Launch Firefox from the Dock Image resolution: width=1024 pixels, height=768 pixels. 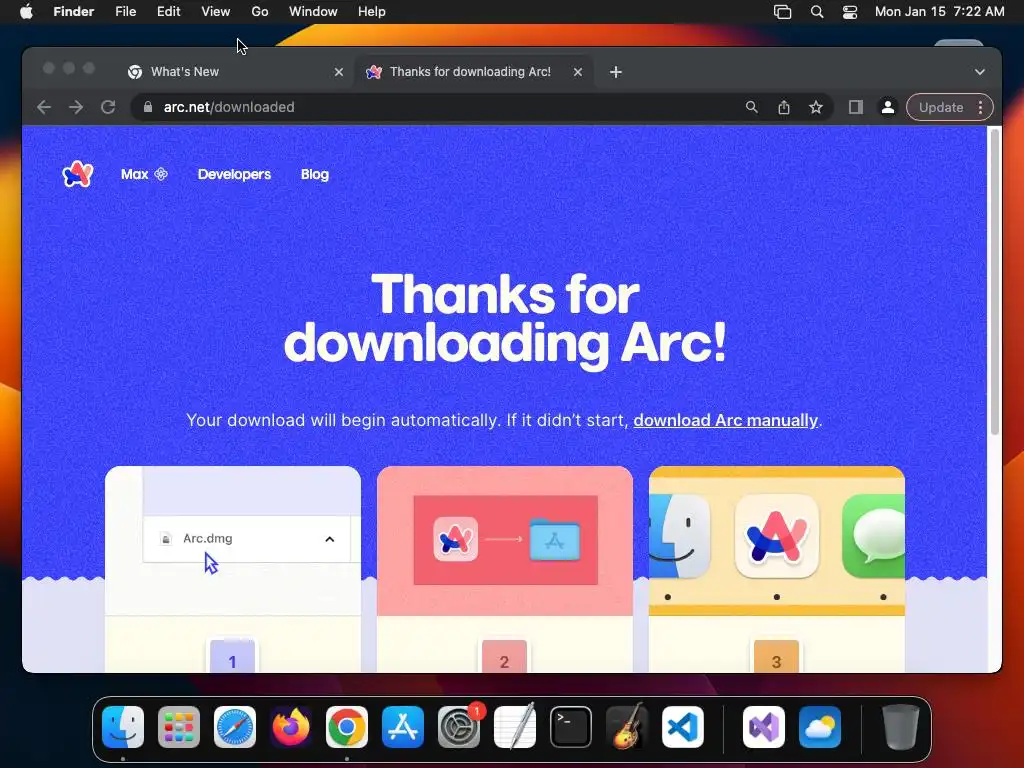point(291,727)
